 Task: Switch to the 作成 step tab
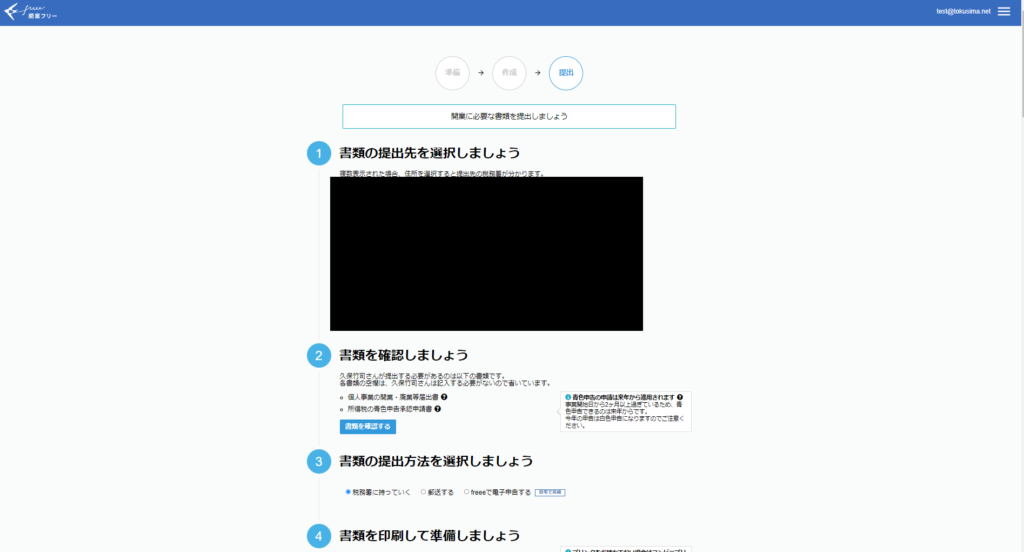tap(509, 73)
